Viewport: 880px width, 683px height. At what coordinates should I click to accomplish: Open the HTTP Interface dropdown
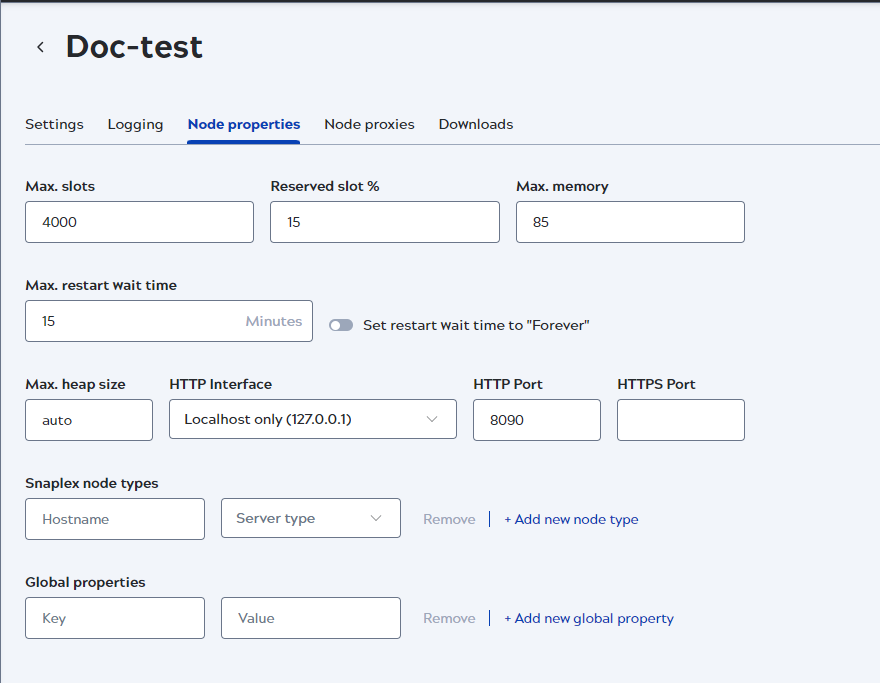[x=312, y=420]
